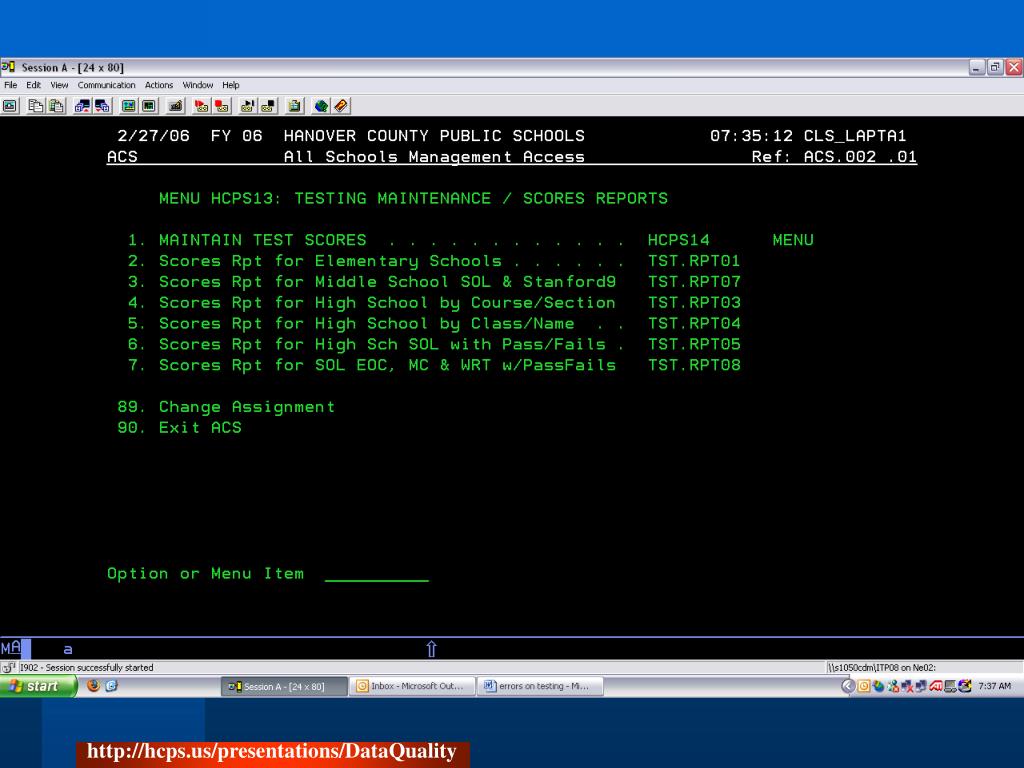Click the Play Macro toolbar icon
The image size is (1024, 768).
pyautogui.click(x=248, y=106)
